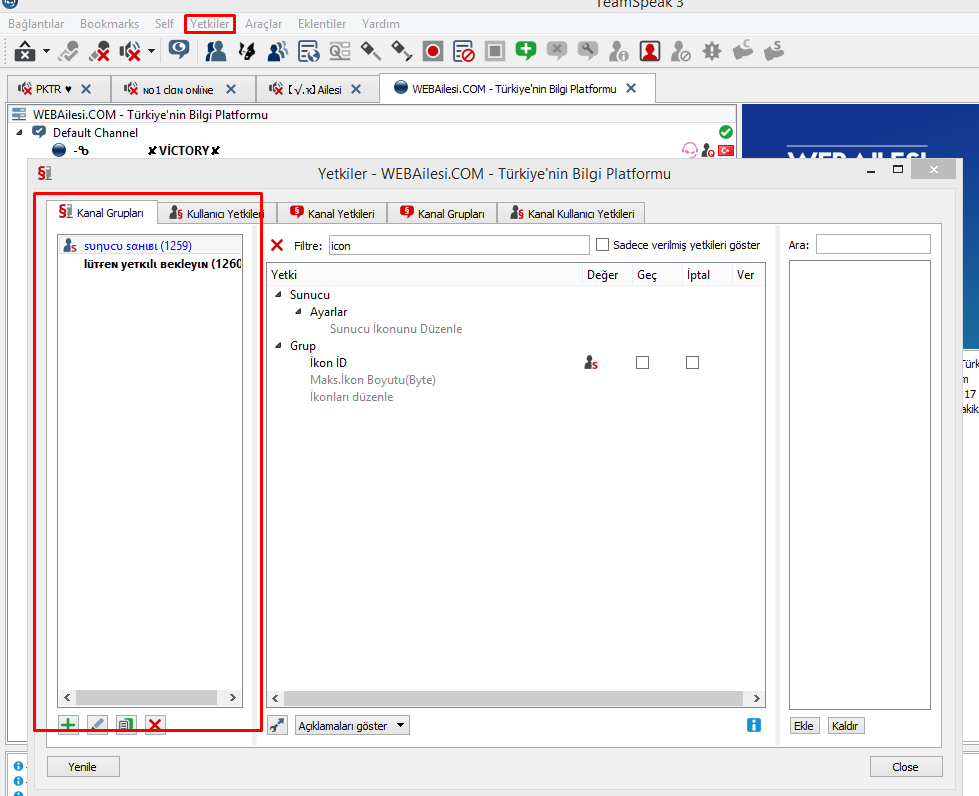
Task: Click the greyed disconnect plug icon
Action: [x=68, y=51]
